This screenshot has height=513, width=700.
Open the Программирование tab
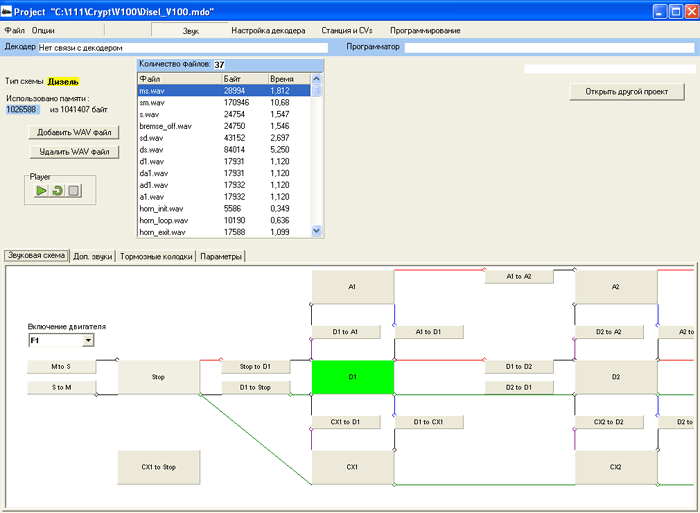425,30
